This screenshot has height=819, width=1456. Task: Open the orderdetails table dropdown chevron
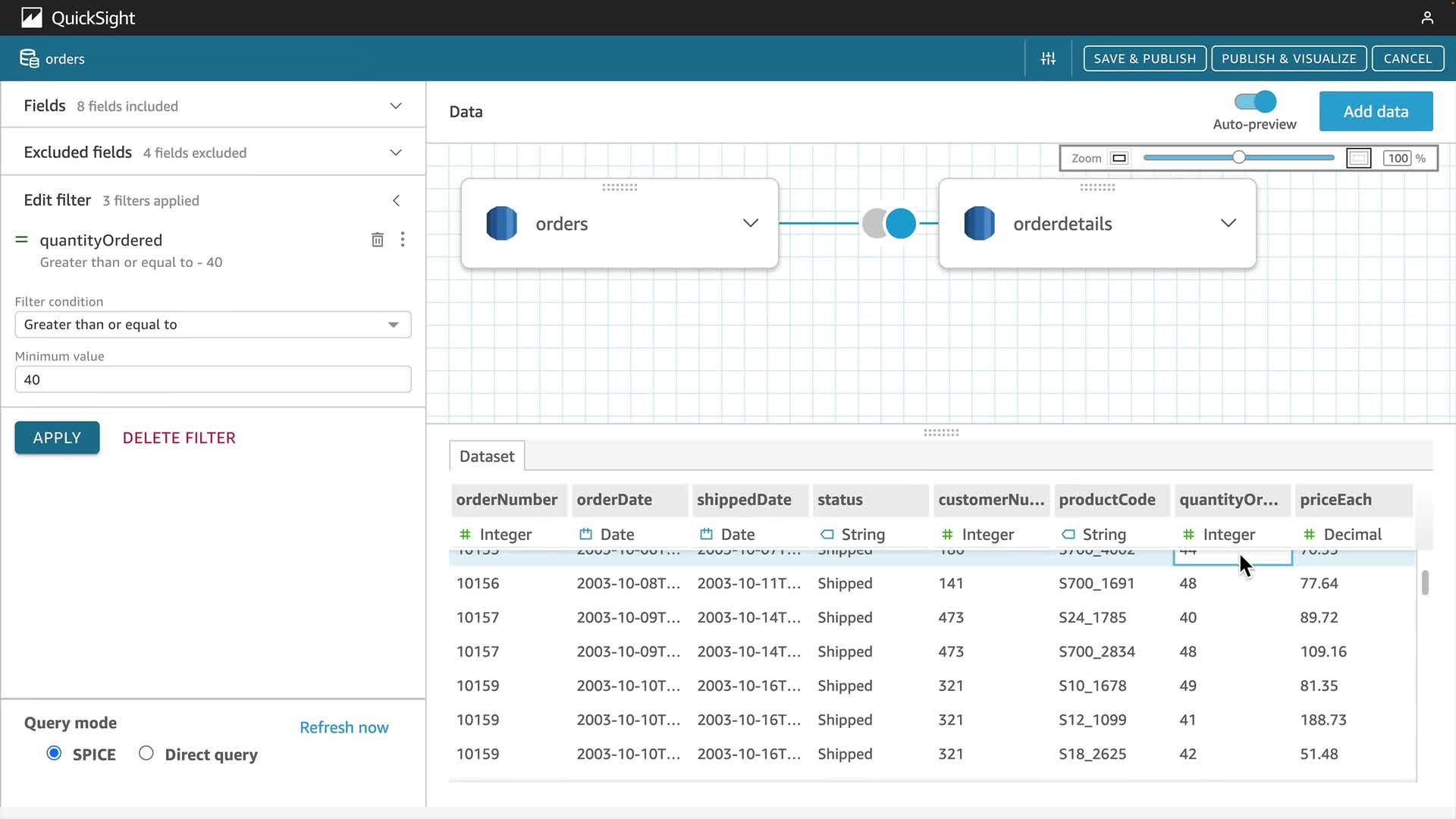coord(1228,223)
